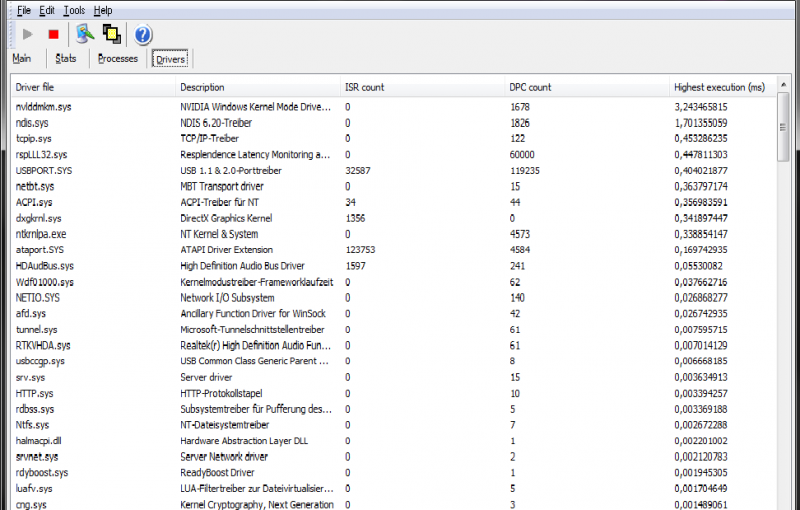The image size is (800, 510).
Task: Sort by the DPC count column header
Action: tap(587, 87)
